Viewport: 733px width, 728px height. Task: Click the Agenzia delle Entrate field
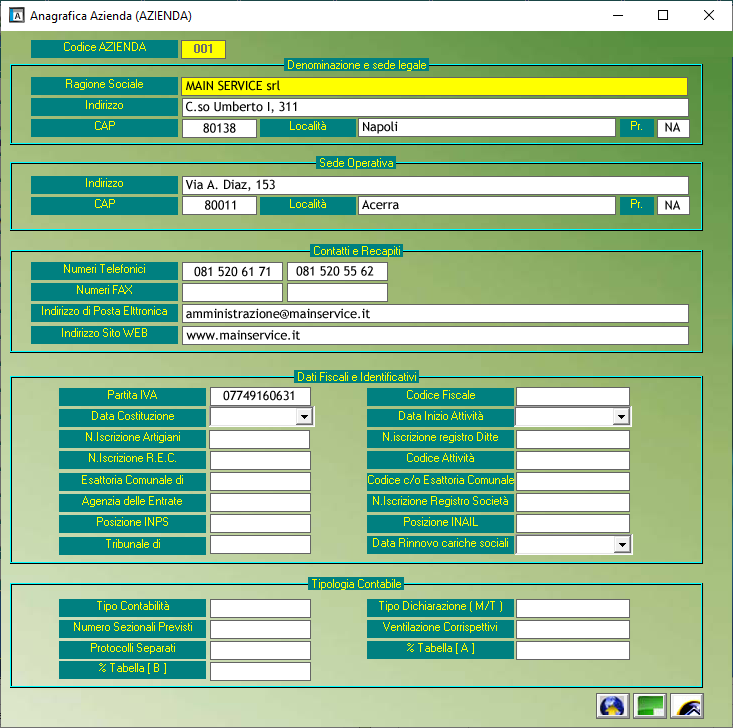(260, 502)
